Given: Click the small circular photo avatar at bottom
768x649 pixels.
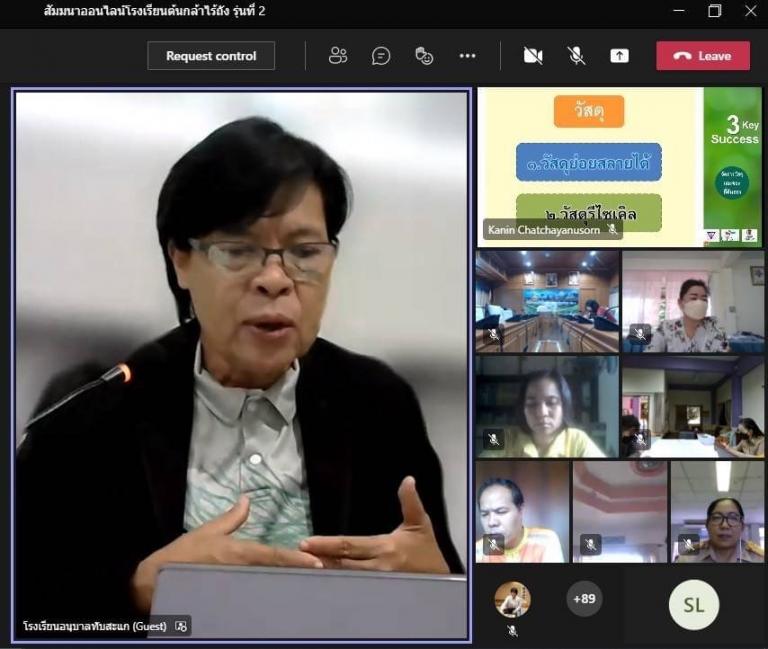Looking at the screenshot, I should [512, 599].
